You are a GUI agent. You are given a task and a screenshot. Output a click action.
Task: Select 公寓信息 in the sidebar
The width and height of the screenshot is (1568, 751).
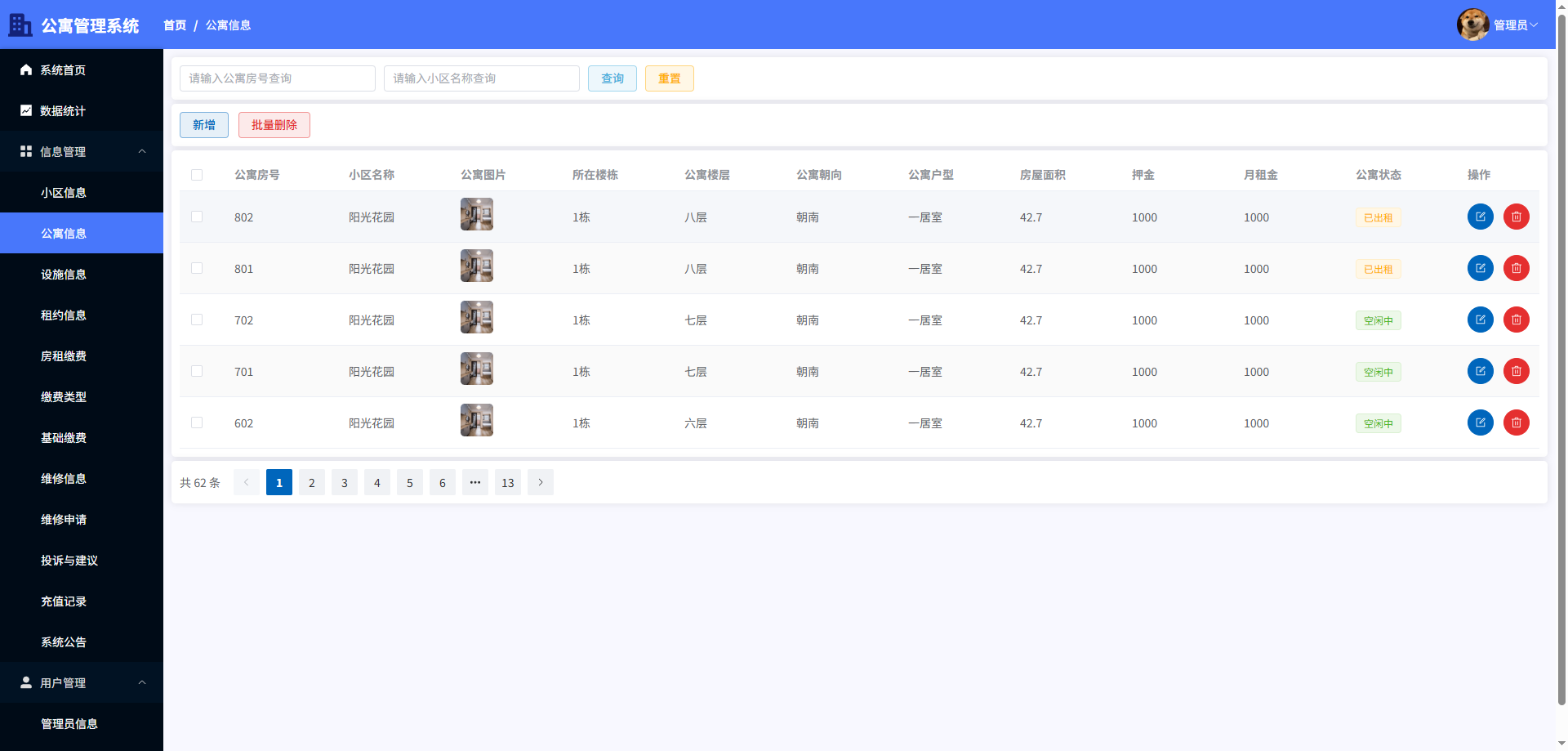pyautogui.click(x=82, y=233)
